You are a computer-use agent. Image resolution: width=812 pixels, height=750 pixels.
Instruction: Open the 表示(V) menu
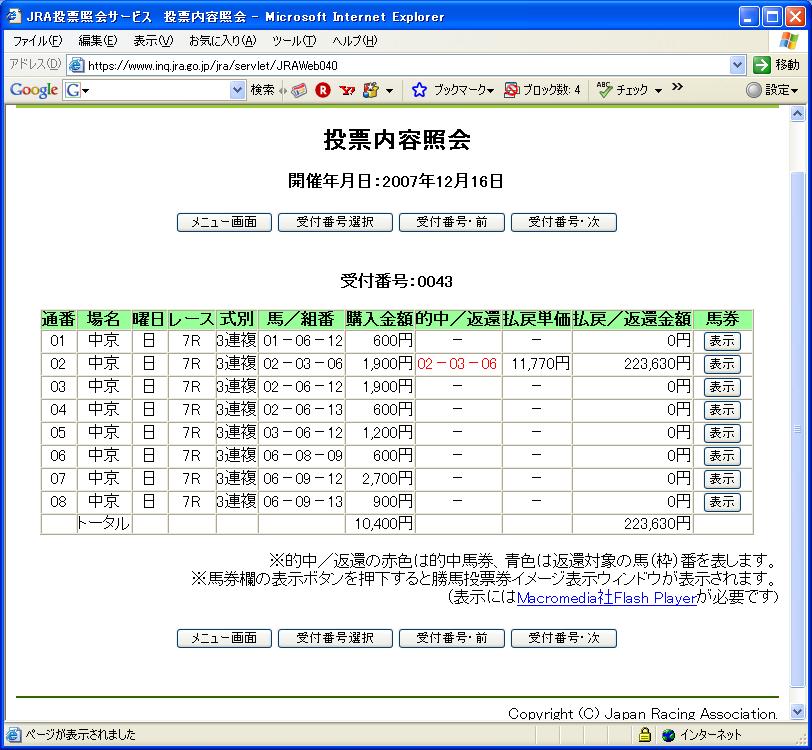click(153, 41)
